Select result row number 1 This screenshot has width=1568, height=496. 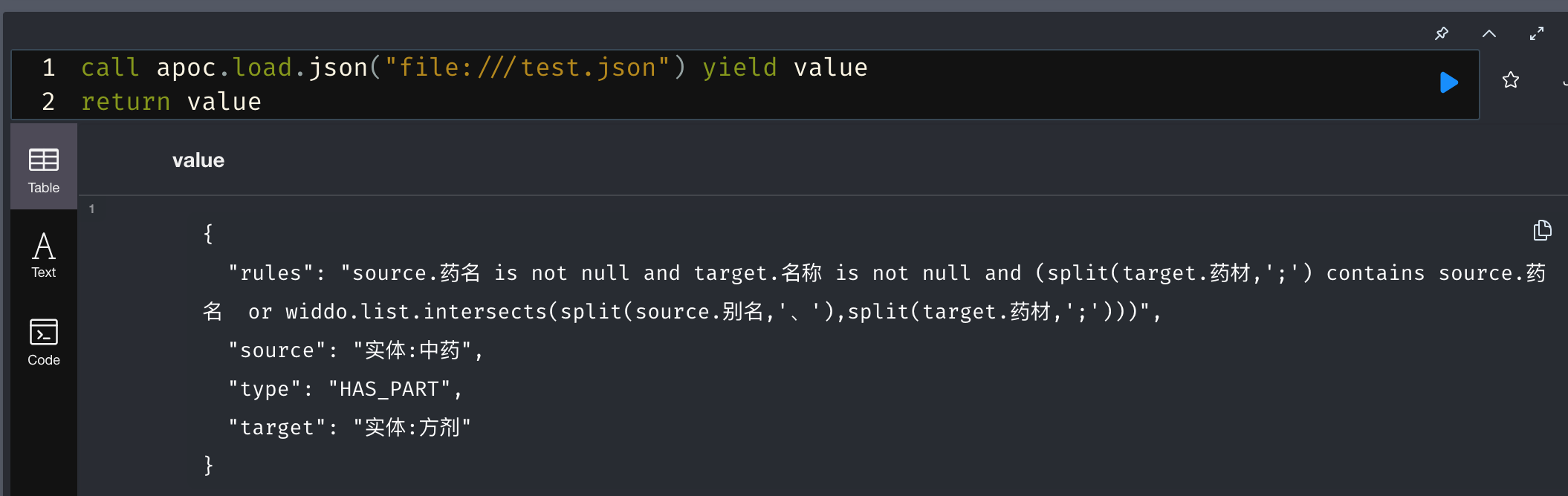point(92,209)
